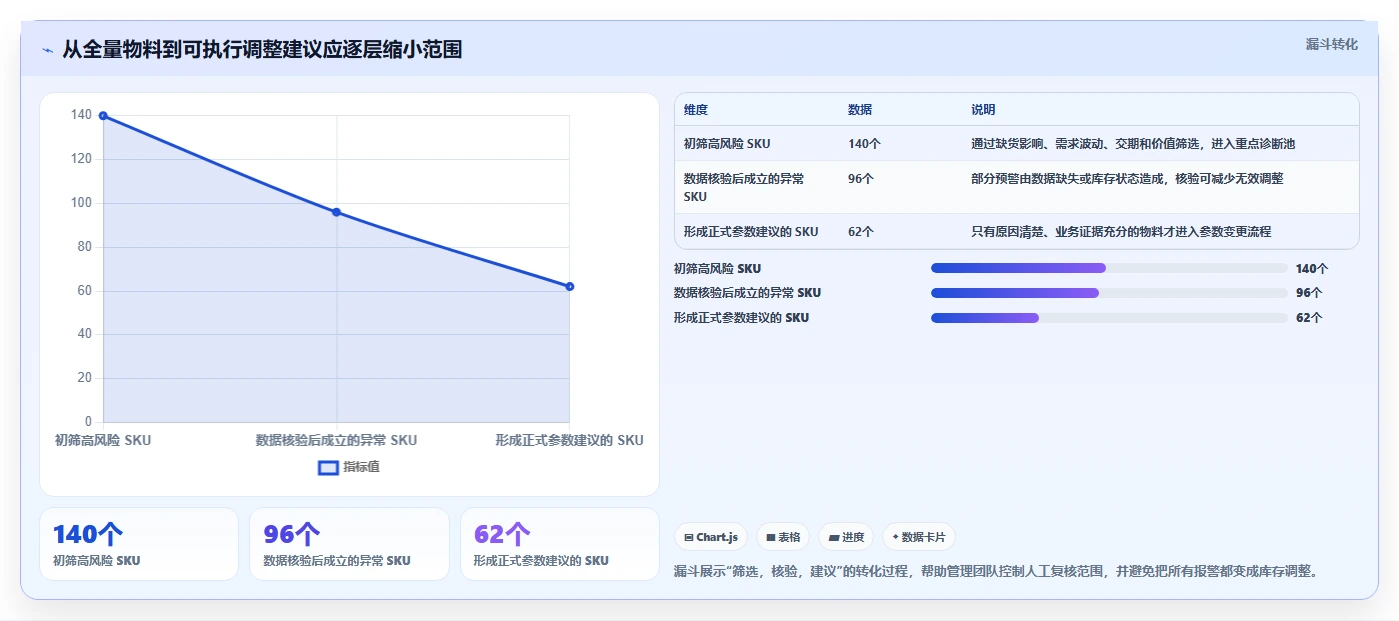Click the 96 data point on chart
The height and width of the screenshot is (621, 1399).
pos(336,212)
